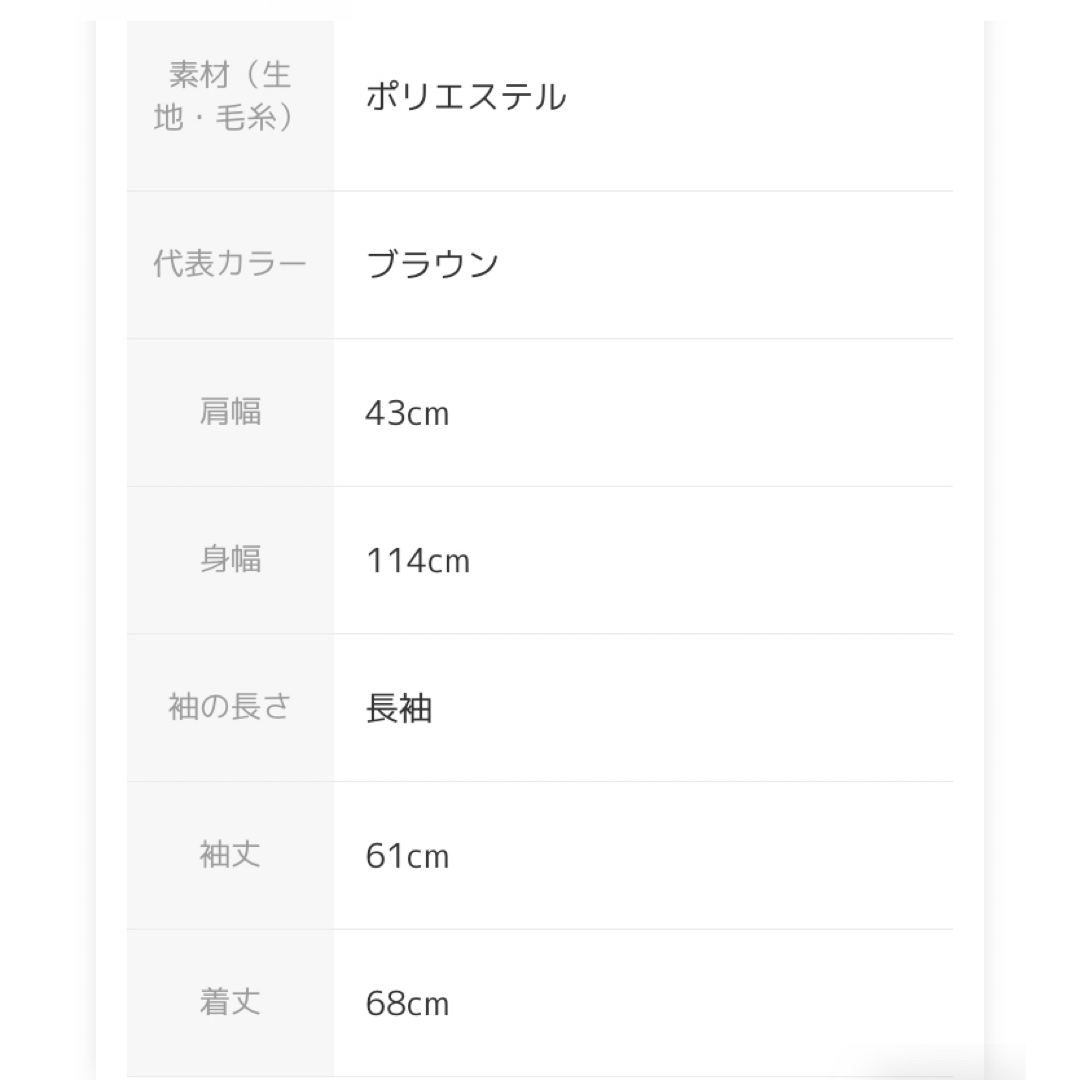The height and width of the screenshot is (1080, 1080).
Task: Click empty area right of 43cm row
Action: click(x=701, y=413)
